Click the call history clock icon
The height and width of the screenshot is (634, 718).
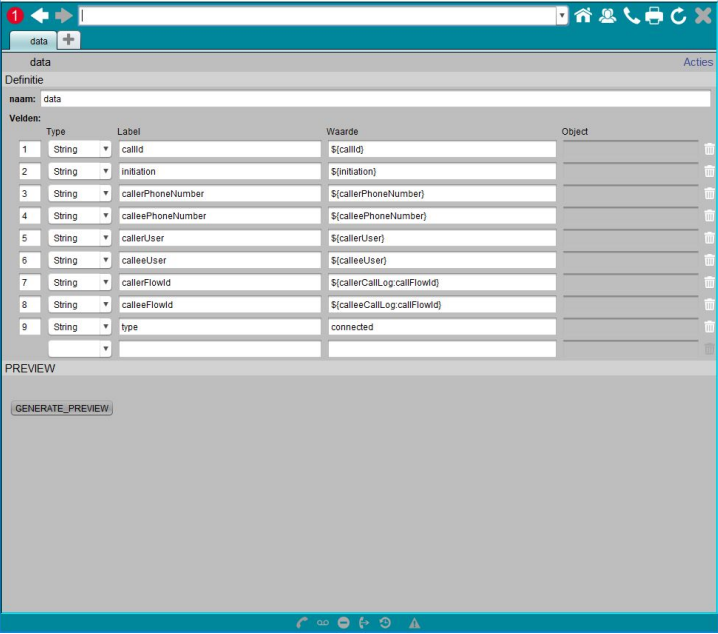(385, 623)
